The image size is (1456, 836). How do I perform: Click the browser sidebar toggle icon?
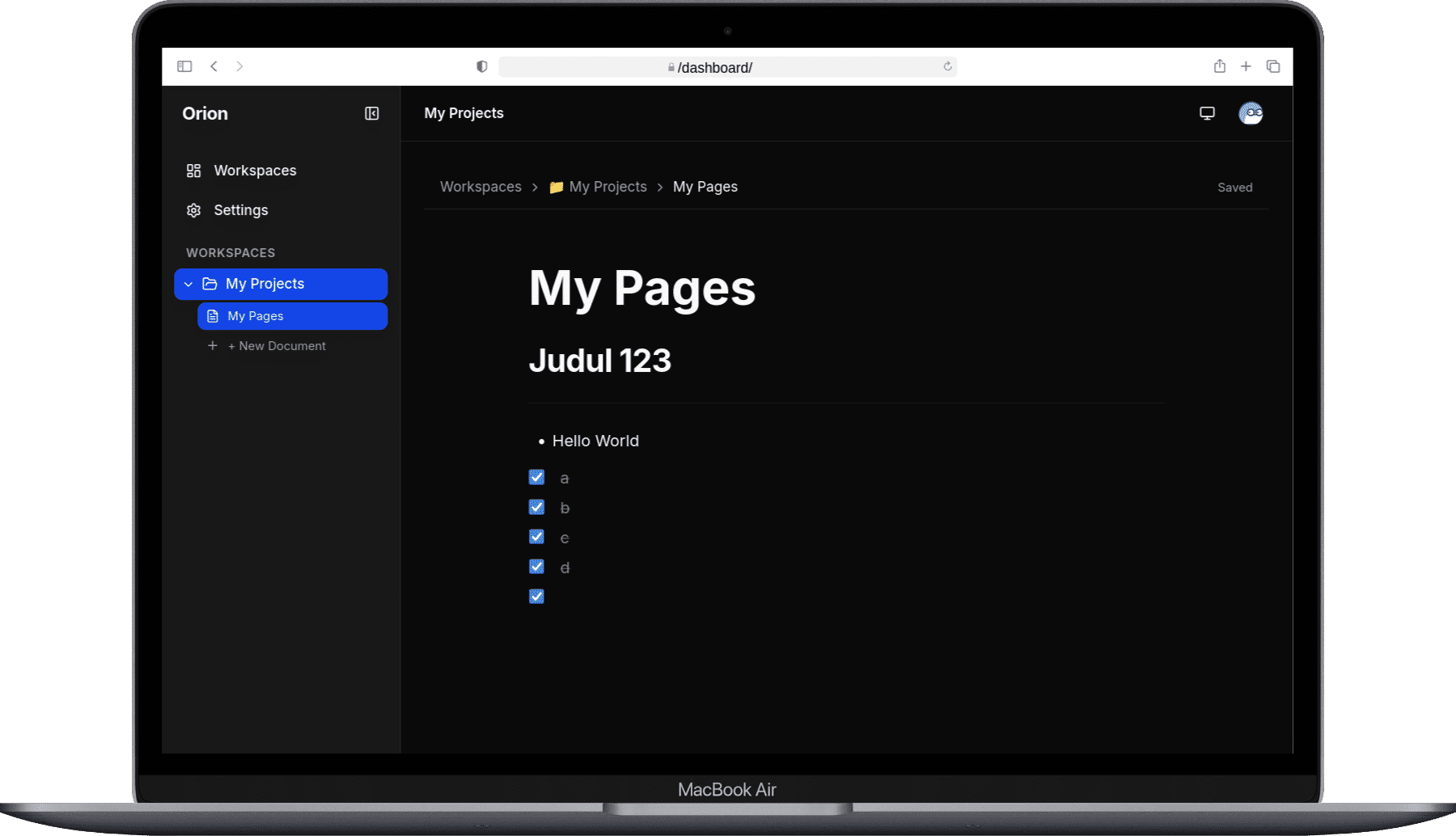(x=184, y=66)
